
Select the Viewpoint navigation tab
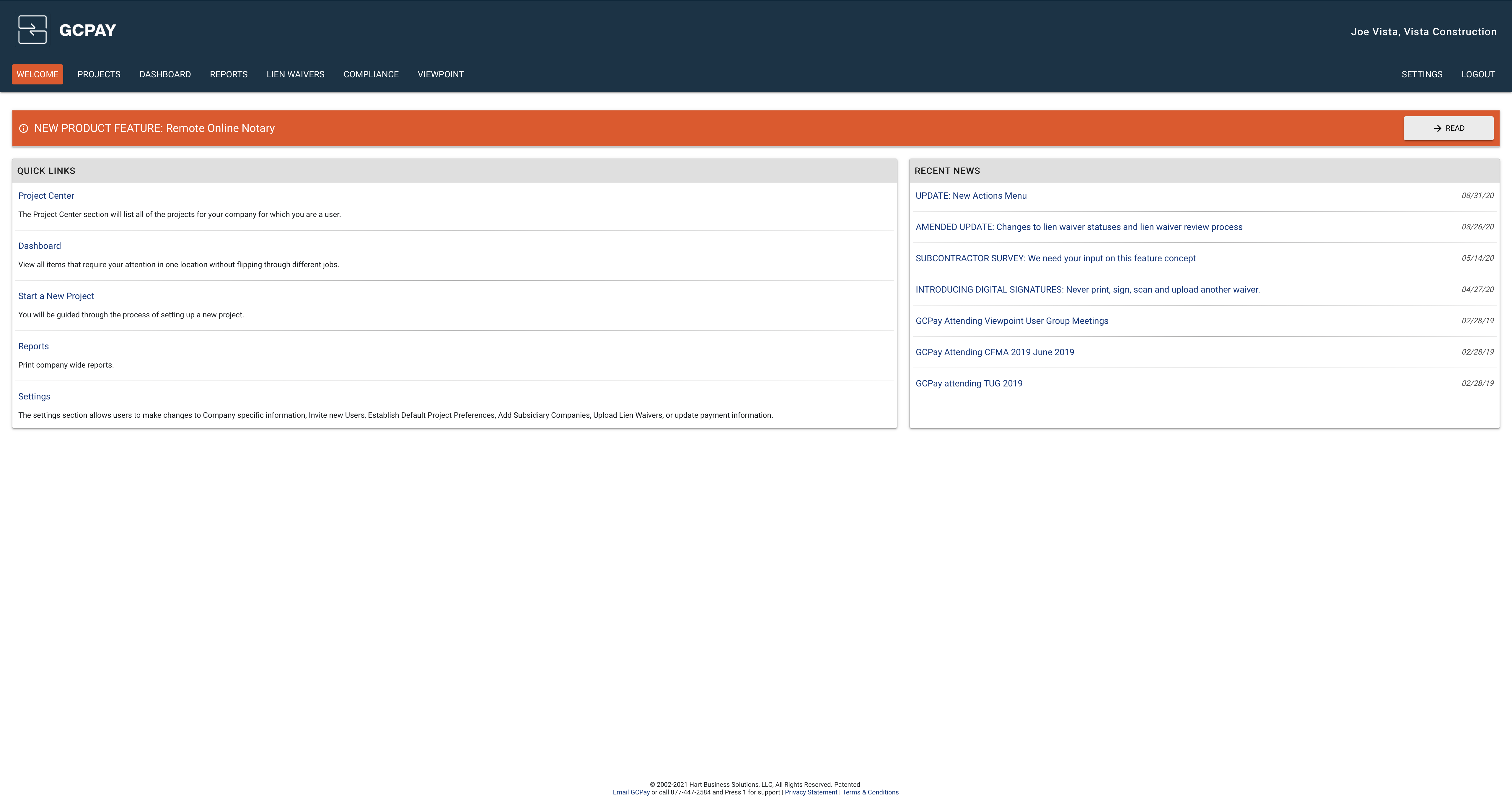[x=440, y=75]
